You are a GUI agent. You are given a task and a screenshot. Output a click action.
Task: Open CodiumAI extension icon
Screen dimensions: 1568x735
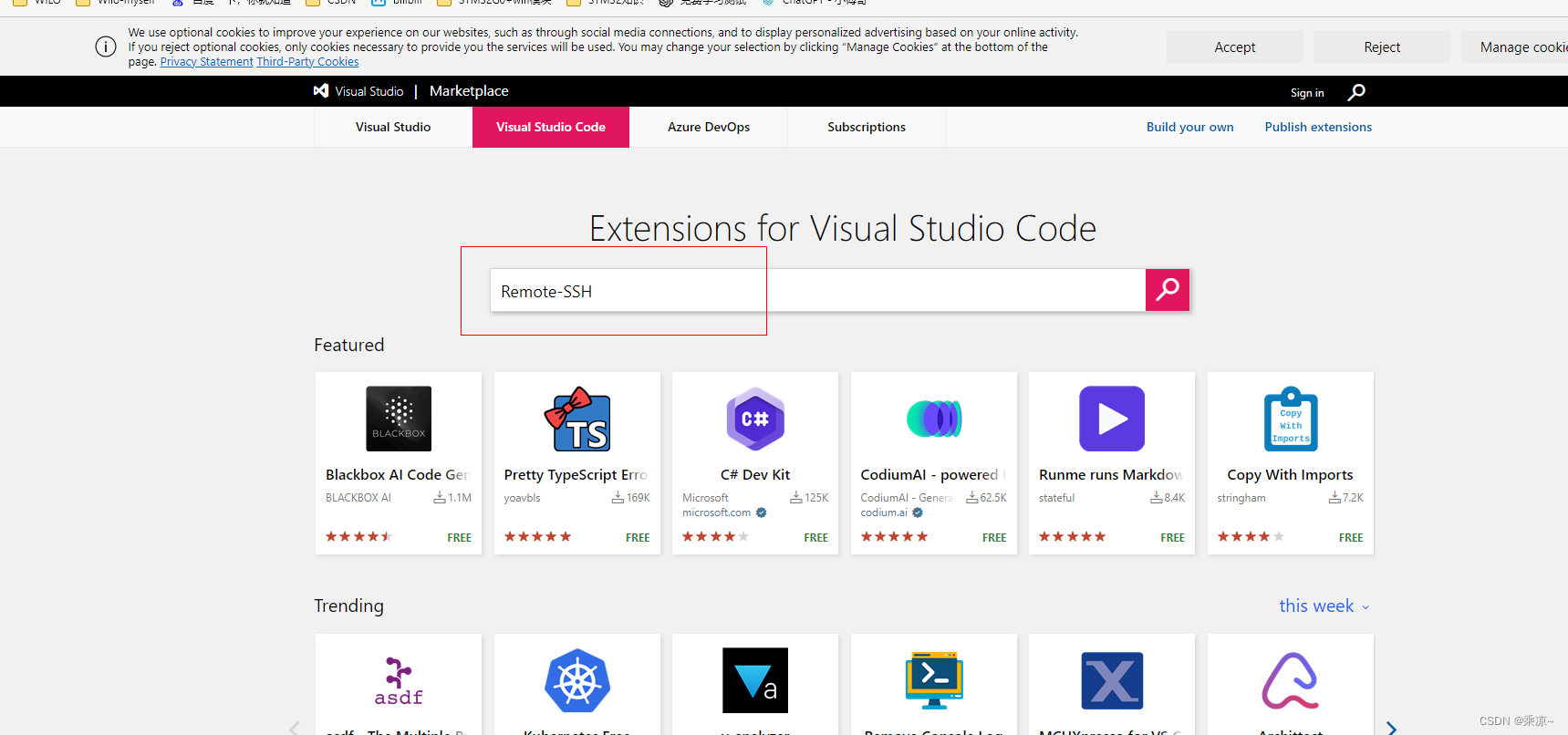(x=934, y=419)
